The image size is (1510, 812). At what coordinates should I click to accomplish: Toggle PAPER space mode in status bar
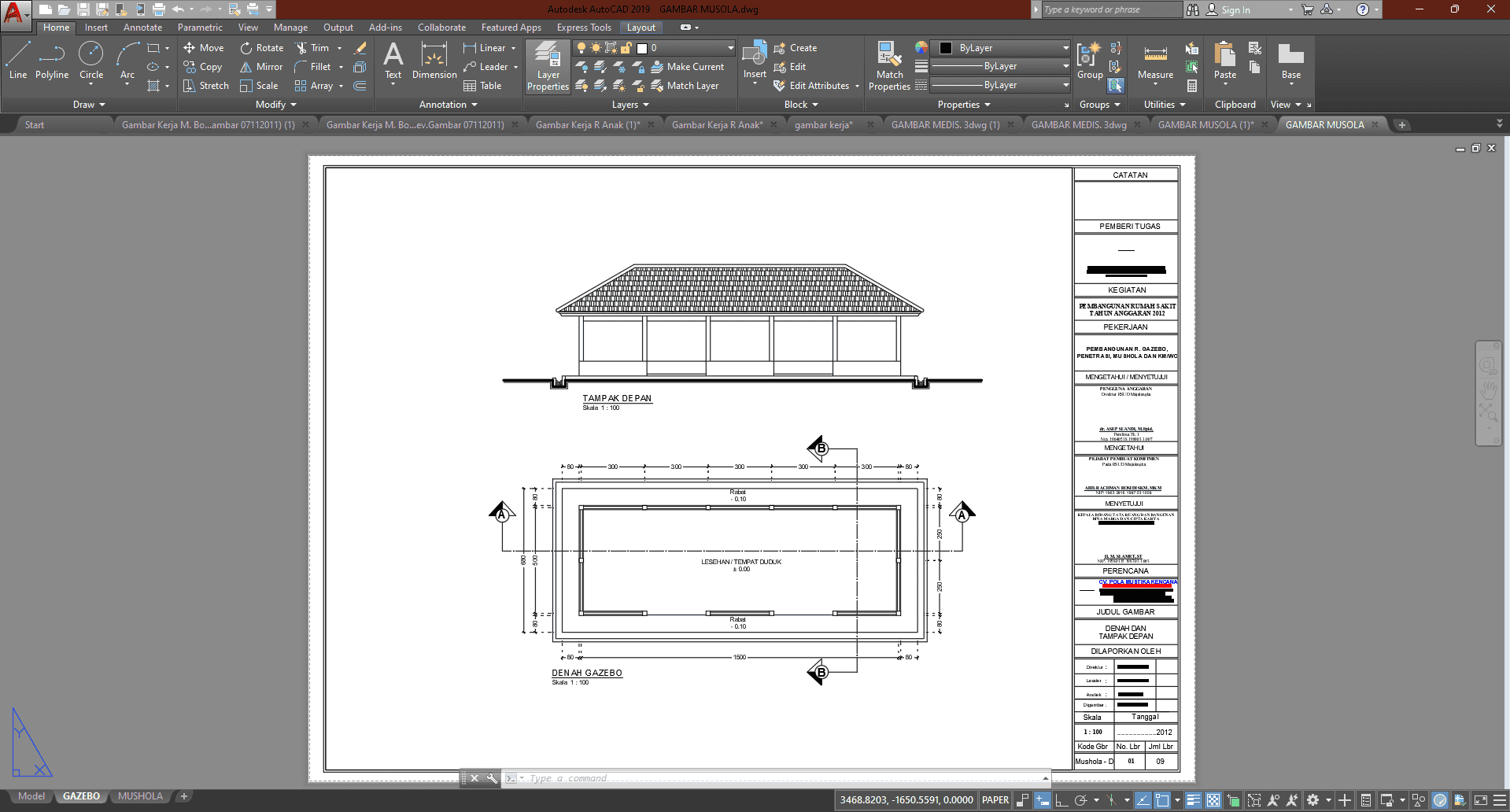995,800
